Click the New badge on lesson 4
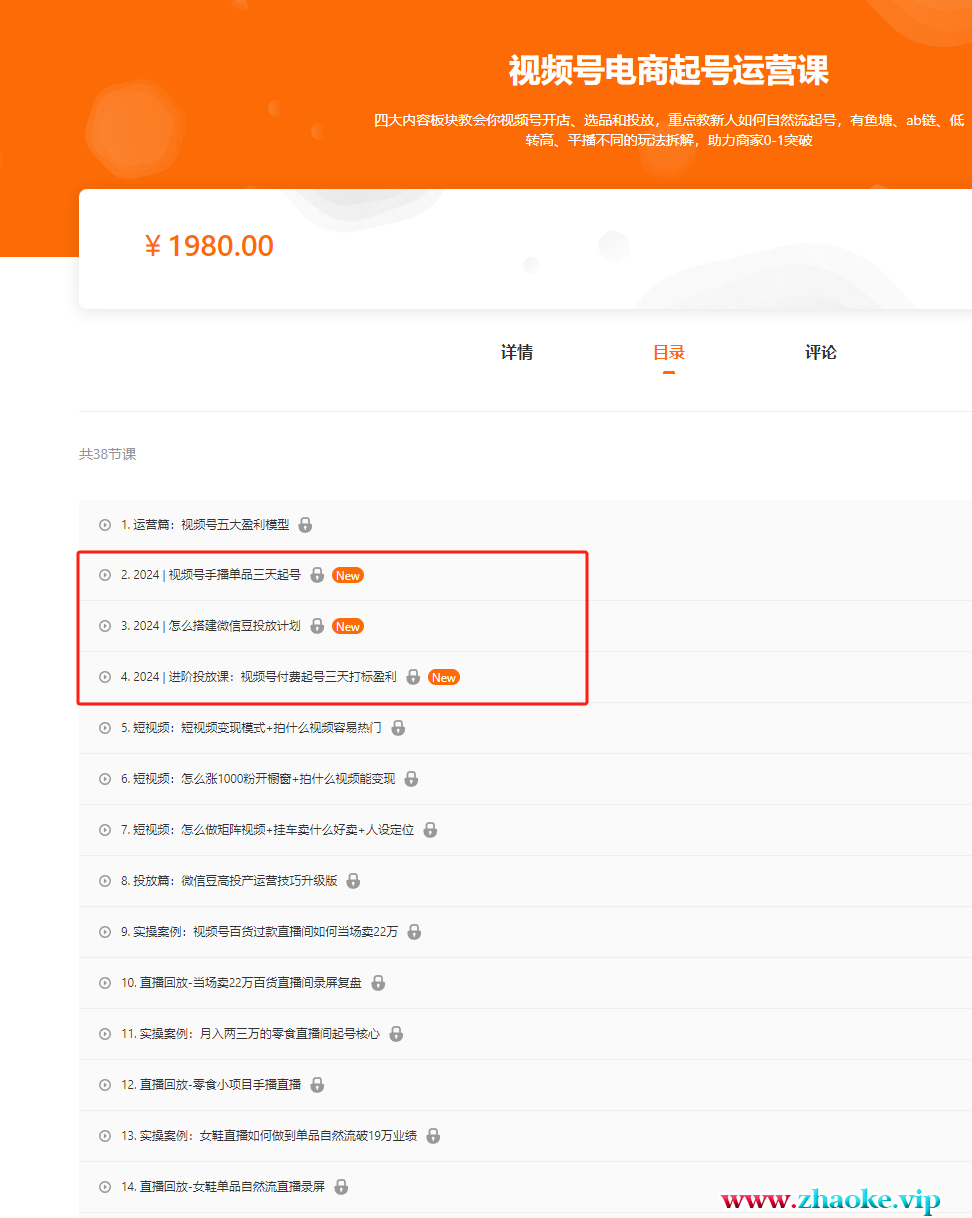Image resolution: width=972 pixels, height=1218 pixels. tap(443, 677)
